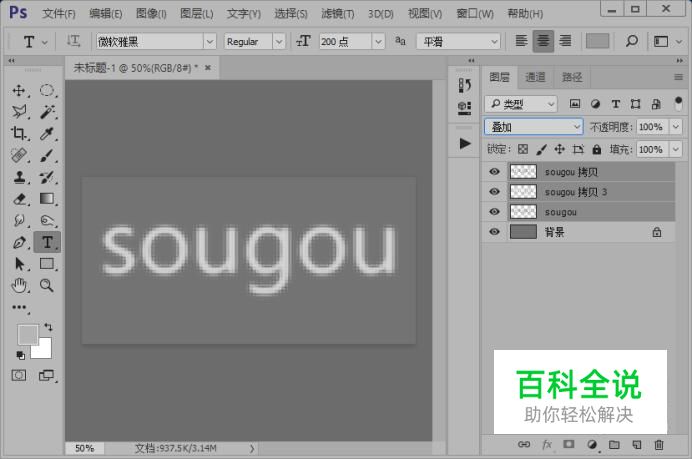Screen dimensions: 692x459
Task: Open the font style dropdown Regular
Action: click(278, 41)
